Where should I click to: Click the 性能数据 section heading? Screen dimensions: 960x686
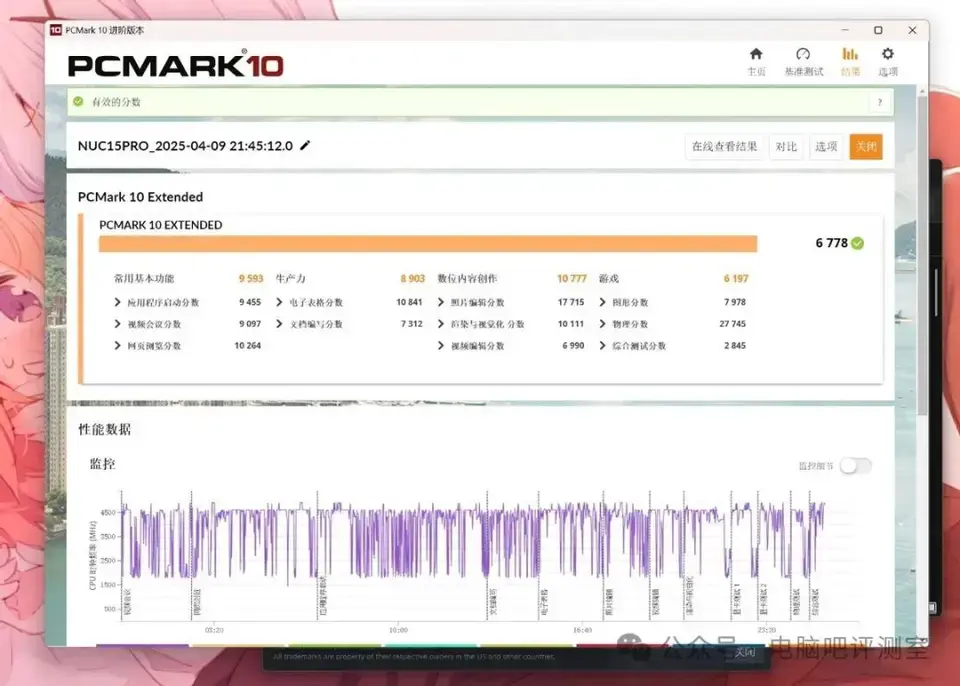104,429
